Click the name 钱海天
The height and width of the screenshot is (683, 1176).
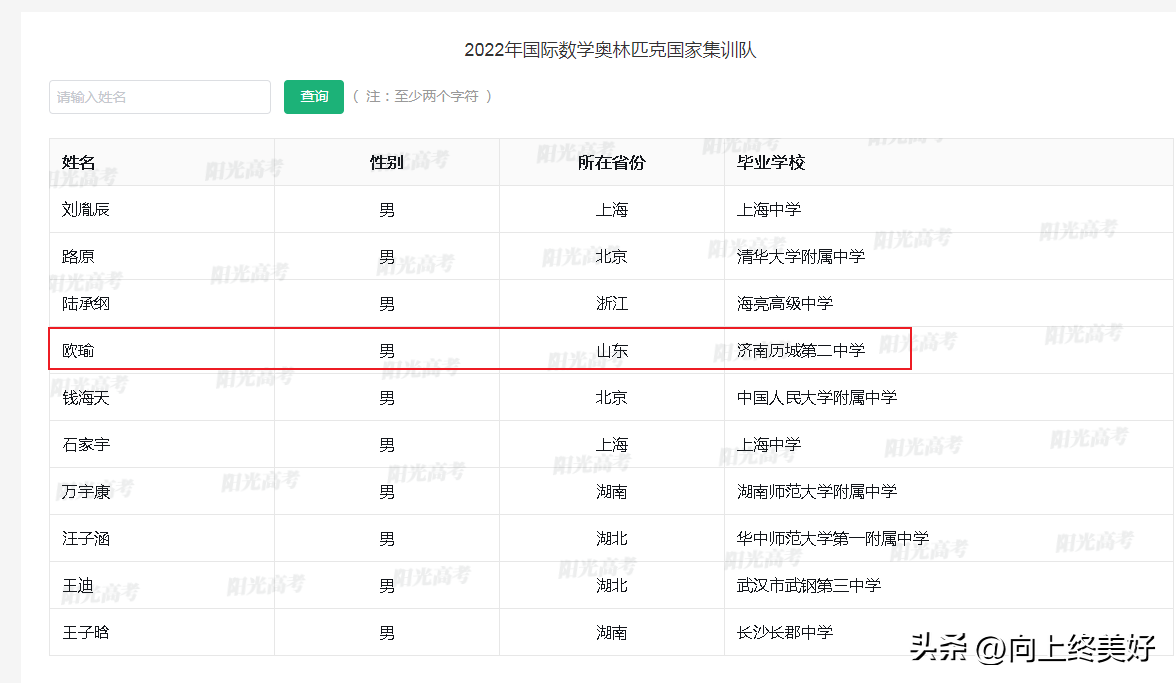click(x=87, y=398)
